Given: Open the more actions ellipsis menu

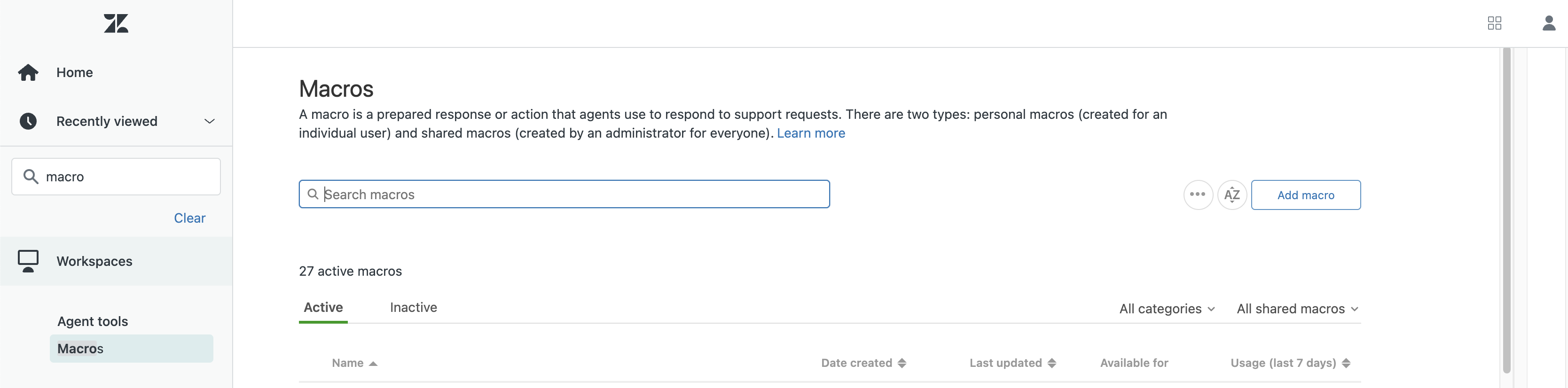Looking at the screenshot, I should (x=1198, y=194).
